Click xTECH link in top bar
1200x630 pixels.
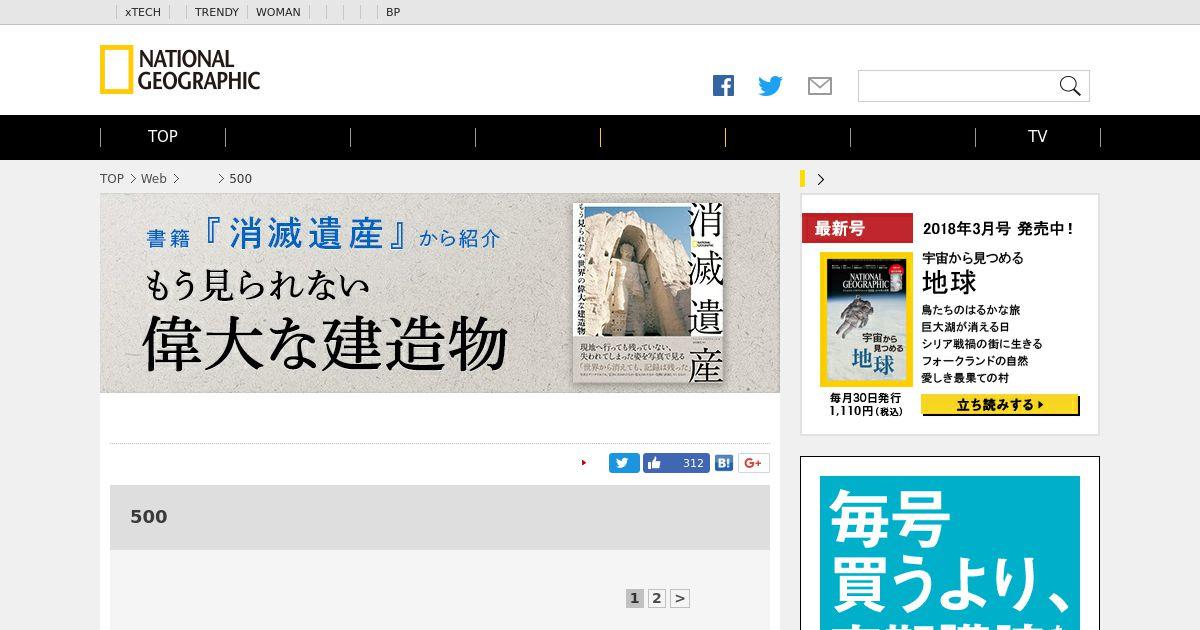tap(143, 12)
